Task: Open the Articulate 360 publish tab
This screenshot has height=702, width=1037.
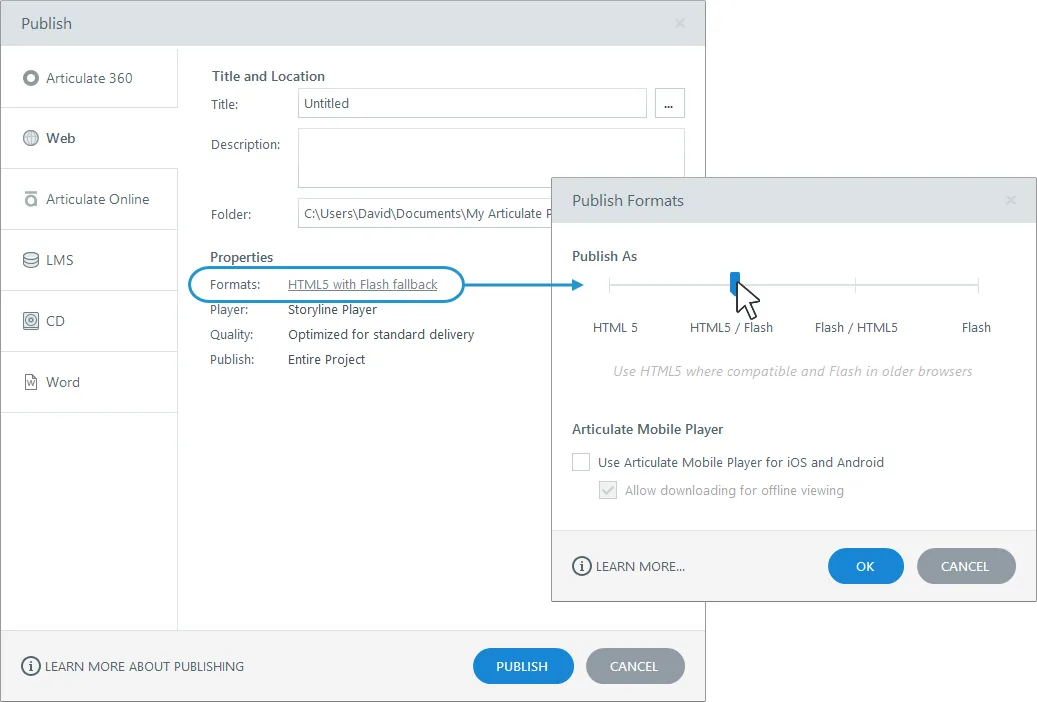Action: coord(89,78)
